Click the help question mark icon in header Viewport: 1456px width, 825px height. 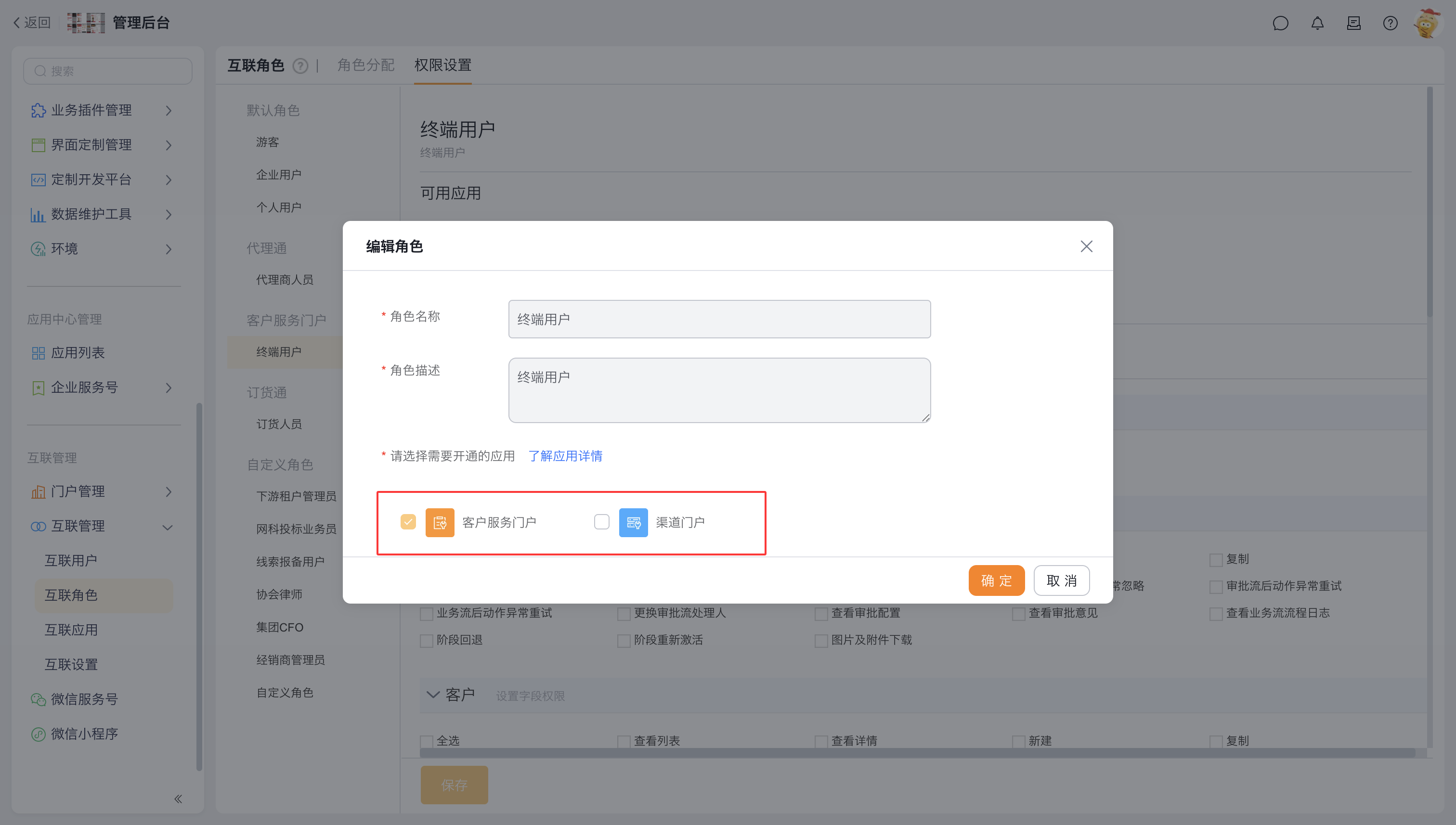click(x=1390, y=23)
